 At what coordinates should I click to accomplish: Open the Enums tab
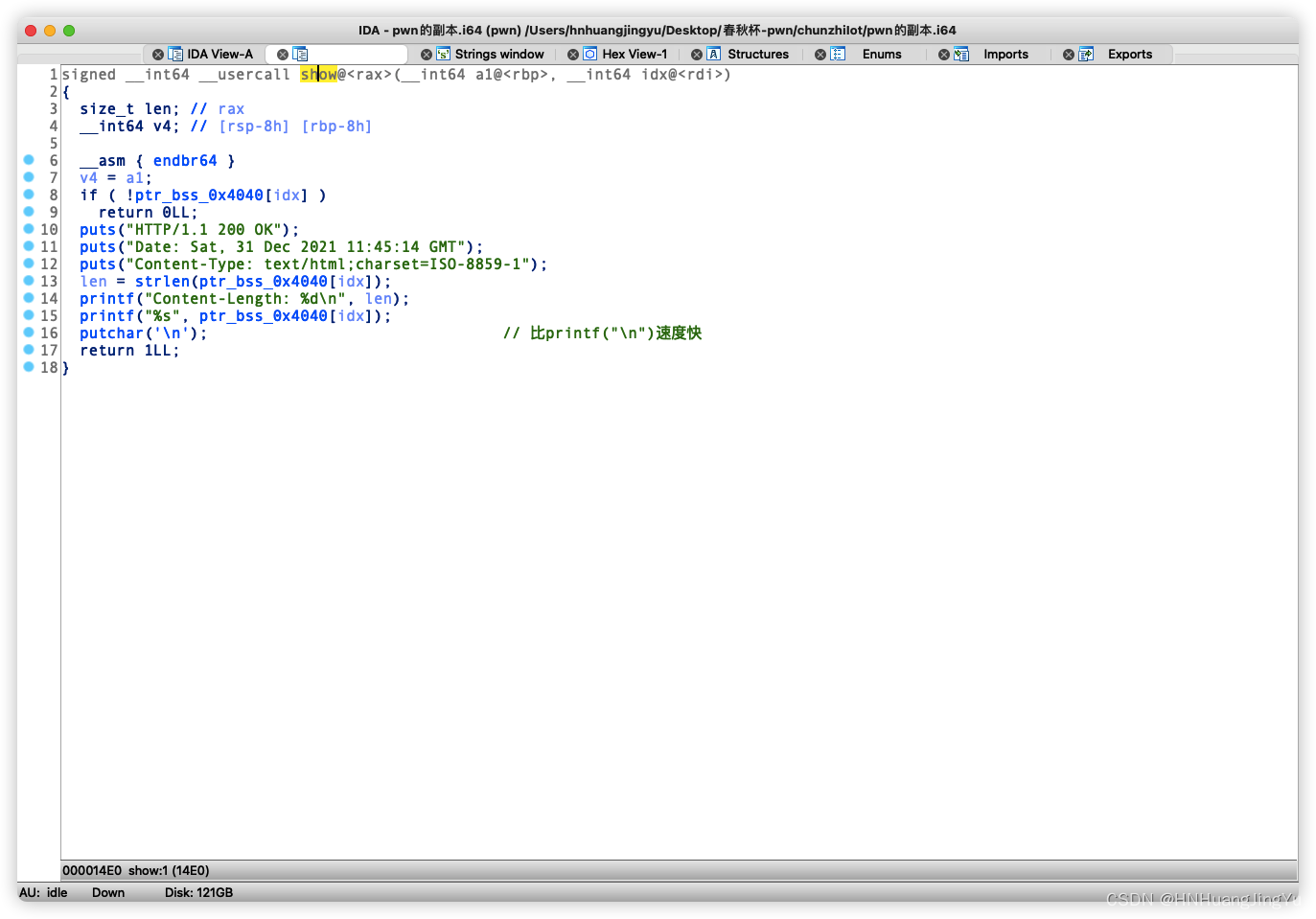(x=882, y=55)
